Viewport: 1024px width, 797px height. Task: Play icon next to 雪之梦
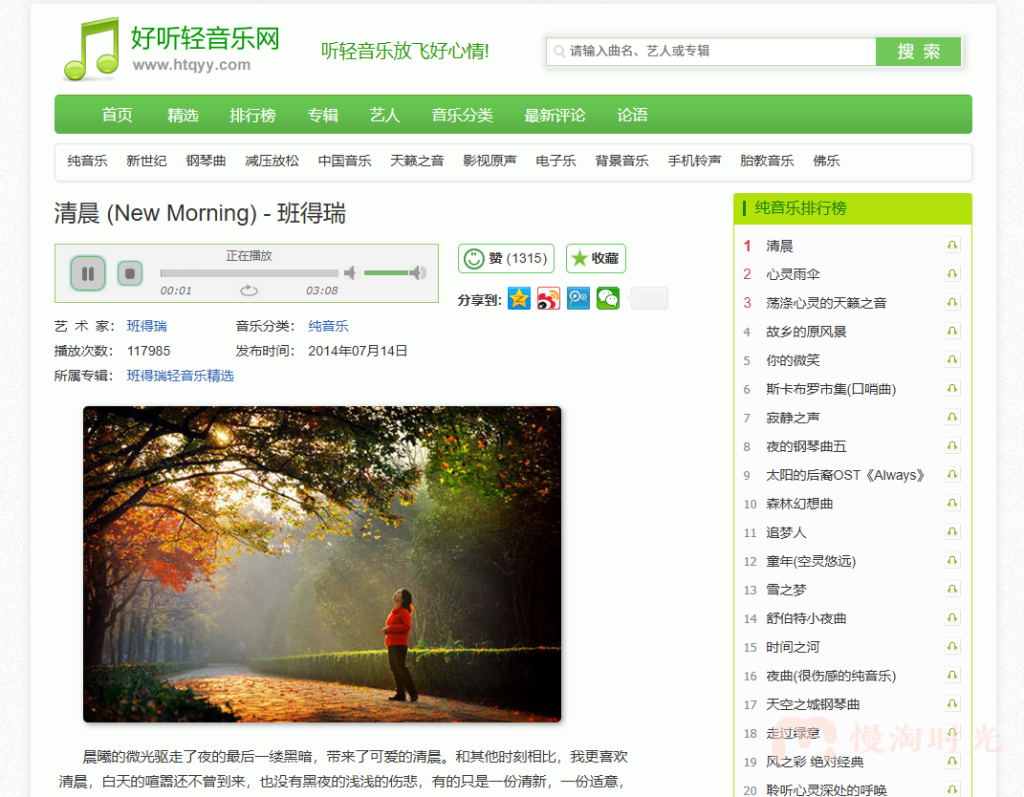click(x=952, y=590)
